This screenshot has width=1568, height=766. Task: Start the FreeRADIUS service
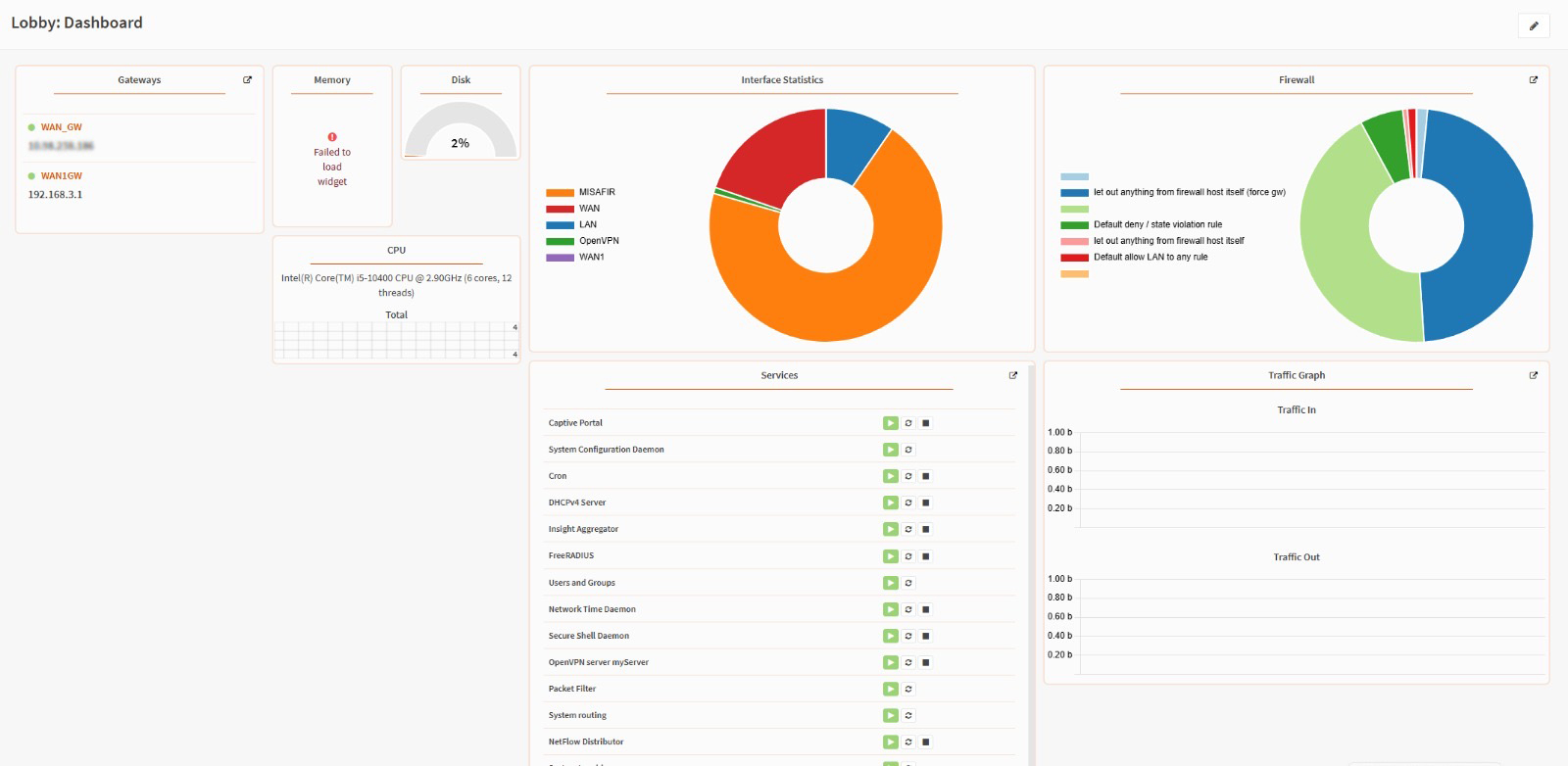(x=891, y=556)
